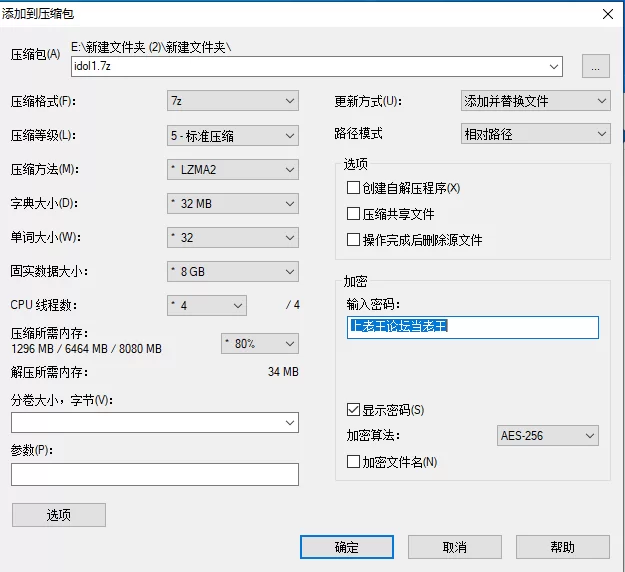Click the browse "..." button for archive path
The height and width of the screenshot is (572, 625).
[x=596, y=67]
